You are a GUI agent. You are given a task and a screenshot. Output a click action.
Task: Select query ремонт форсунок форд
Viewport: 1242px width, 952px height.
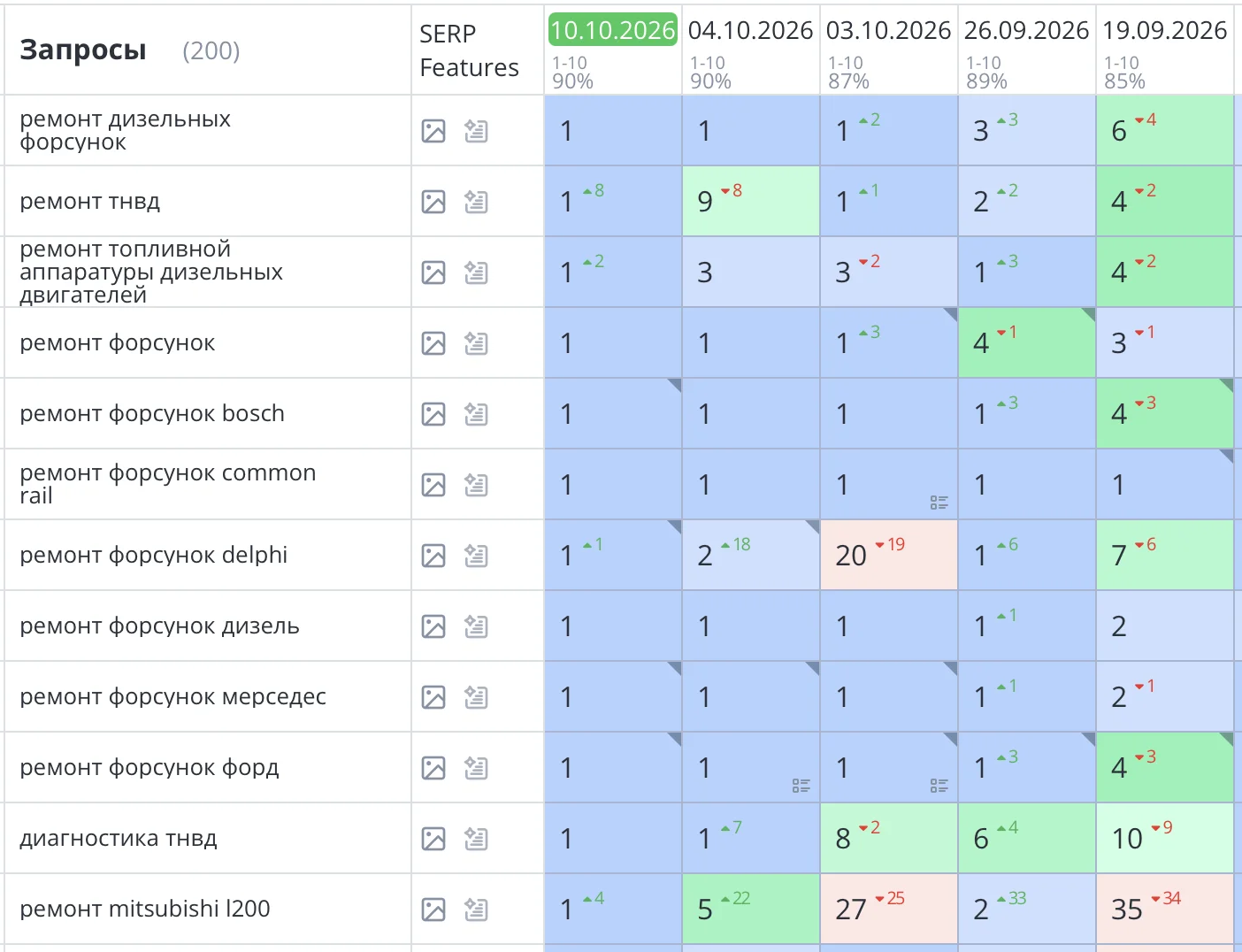coord(149,768)
